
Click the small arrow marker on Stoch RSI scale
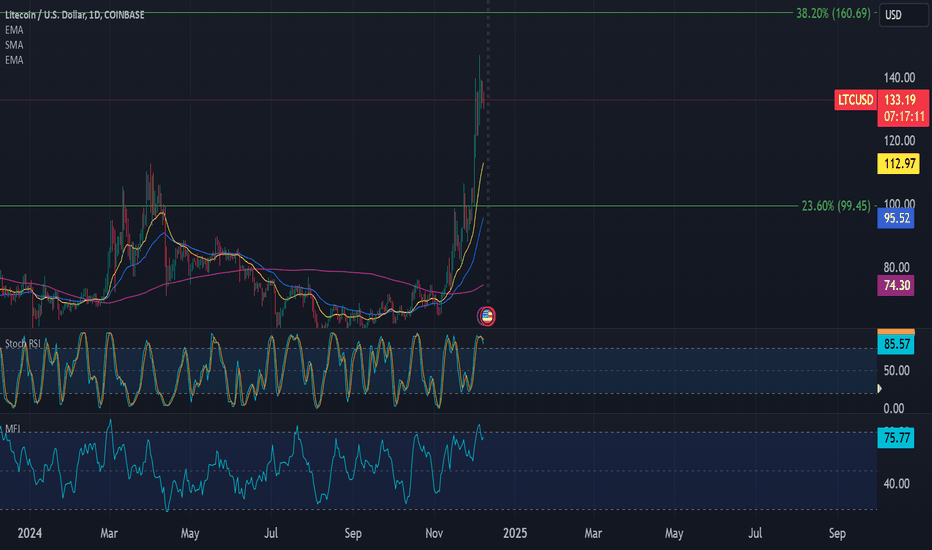pyautogui.click(x=880, y=388)
